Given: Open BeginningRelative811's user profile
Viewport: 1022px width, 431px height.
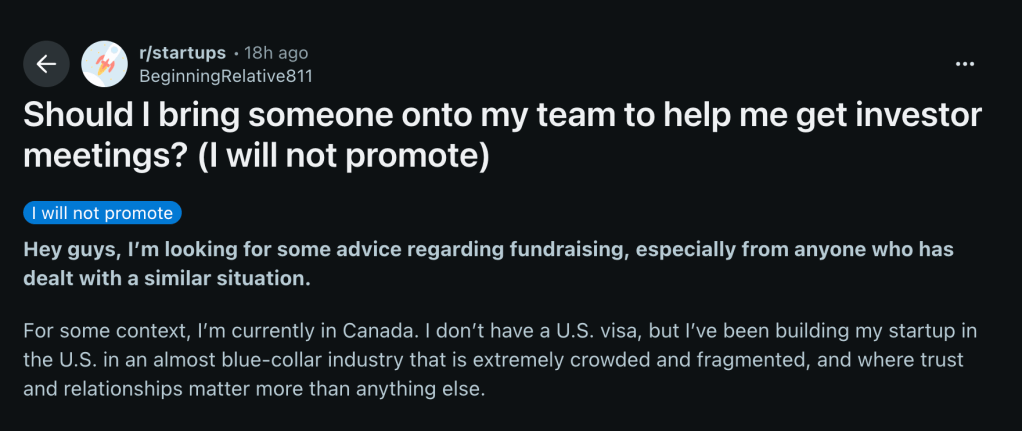Looking at the screenshot, I should 226,76.
